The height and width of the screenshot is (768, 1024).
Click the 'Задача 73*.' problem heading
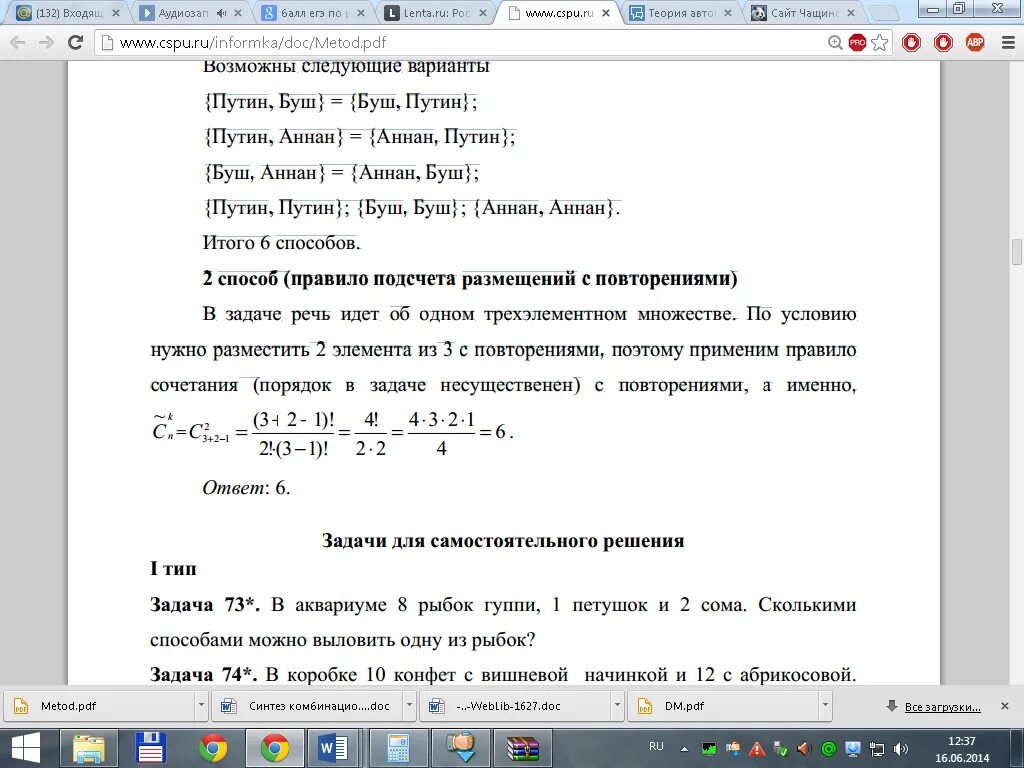tap(204, 605)
